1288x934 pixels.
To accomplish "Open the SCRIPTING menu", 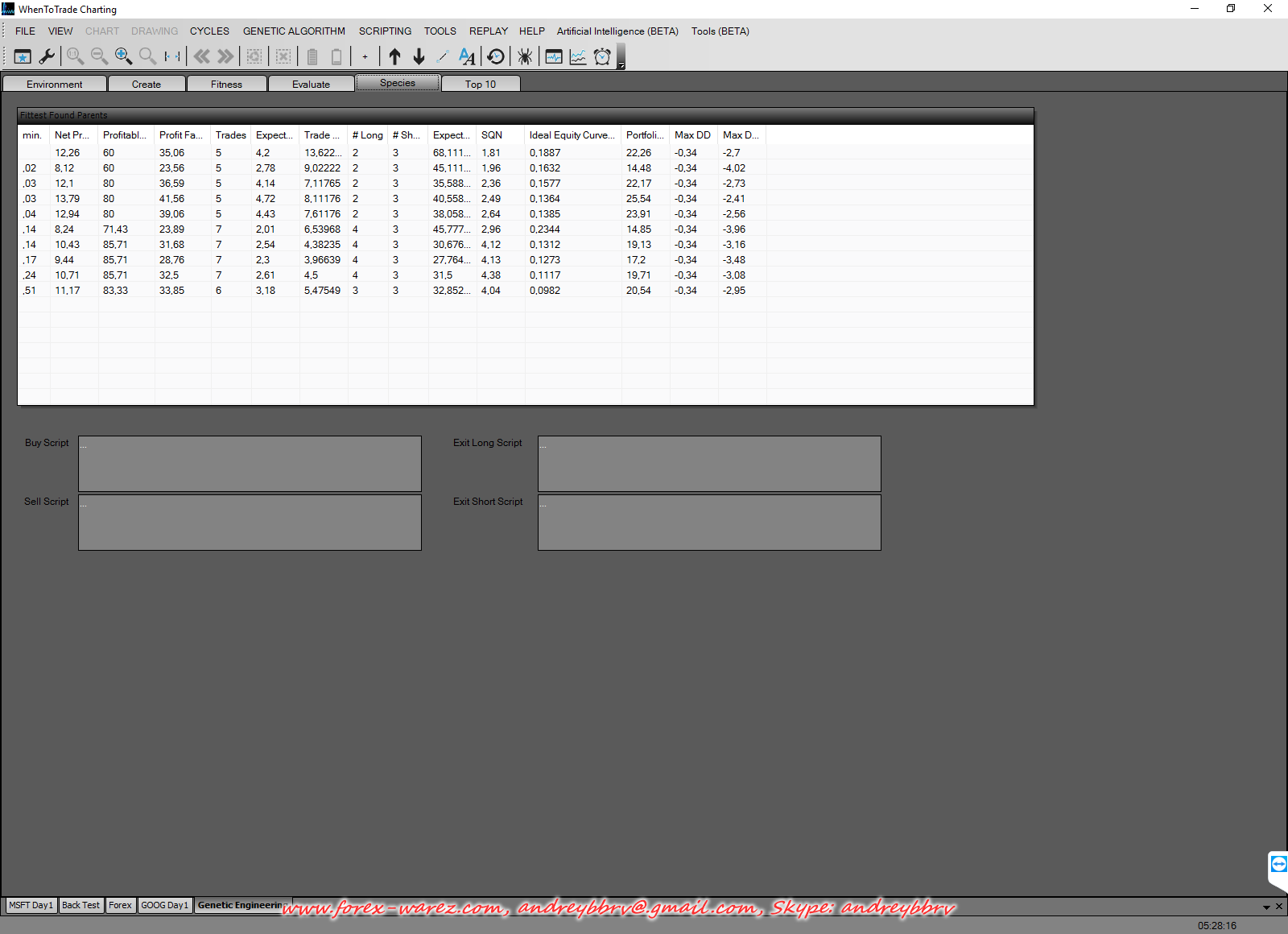I will pyautogui.click(x=385, y=31).
